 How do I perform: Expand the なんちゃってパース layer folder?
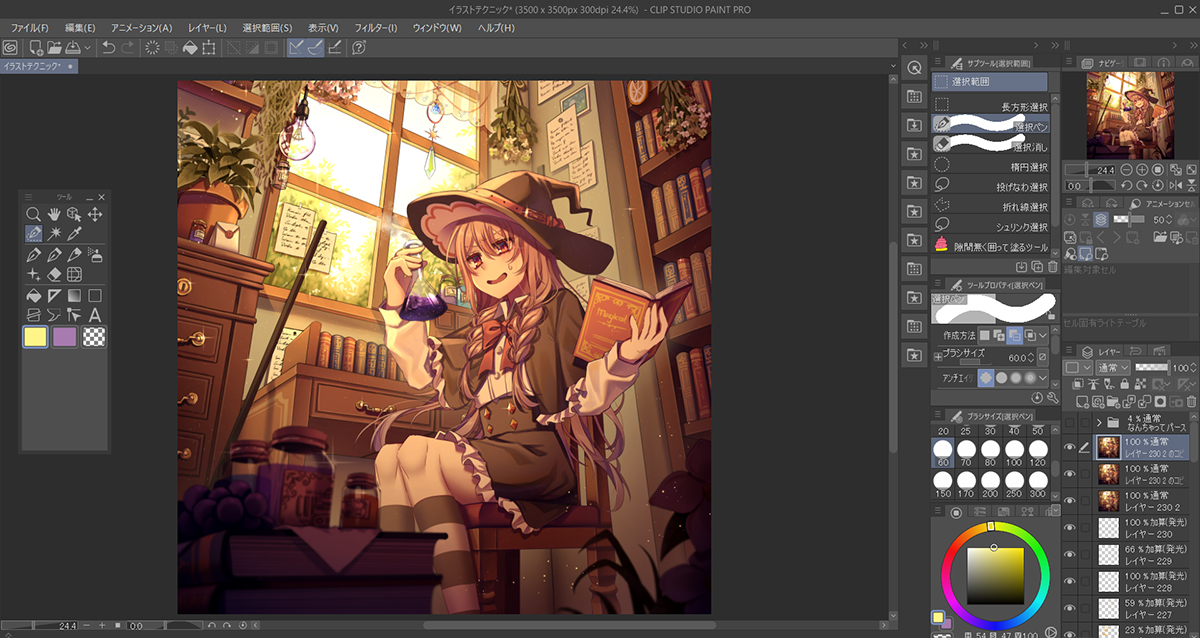[1100, 422]
